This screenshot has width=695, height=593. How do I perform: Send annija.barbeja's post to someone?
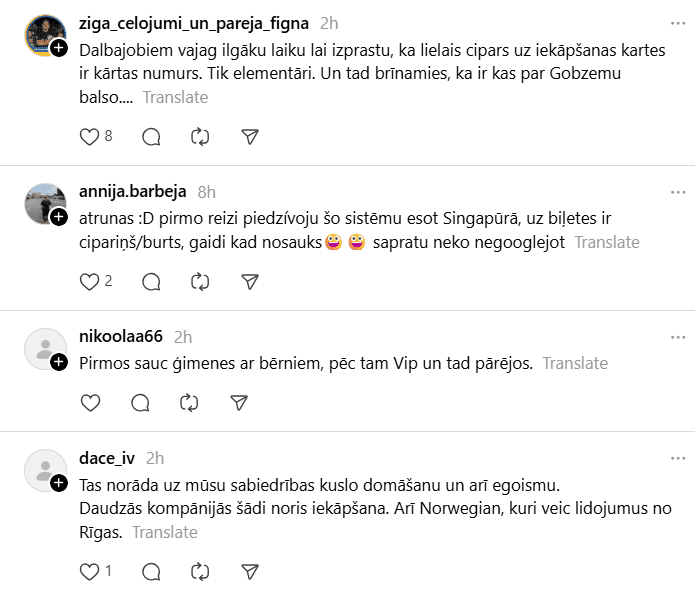point(250,281)
